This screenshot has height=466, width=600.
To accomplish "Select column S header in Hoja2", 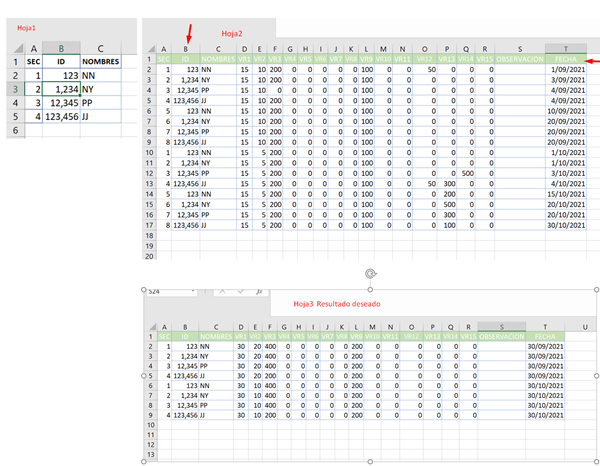I will [x=520, y=49].
